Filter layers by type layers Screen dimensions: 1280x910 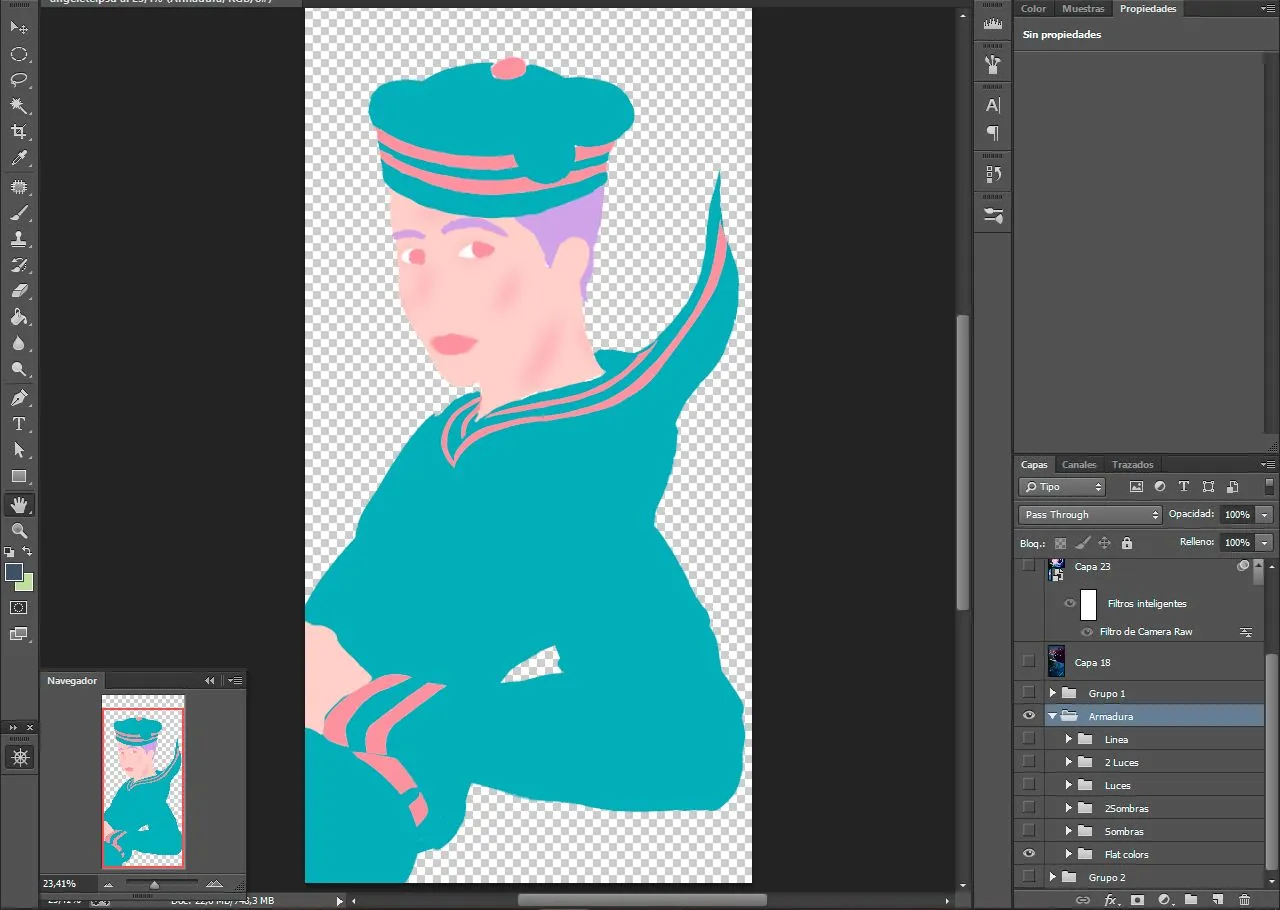(1184, 487)
